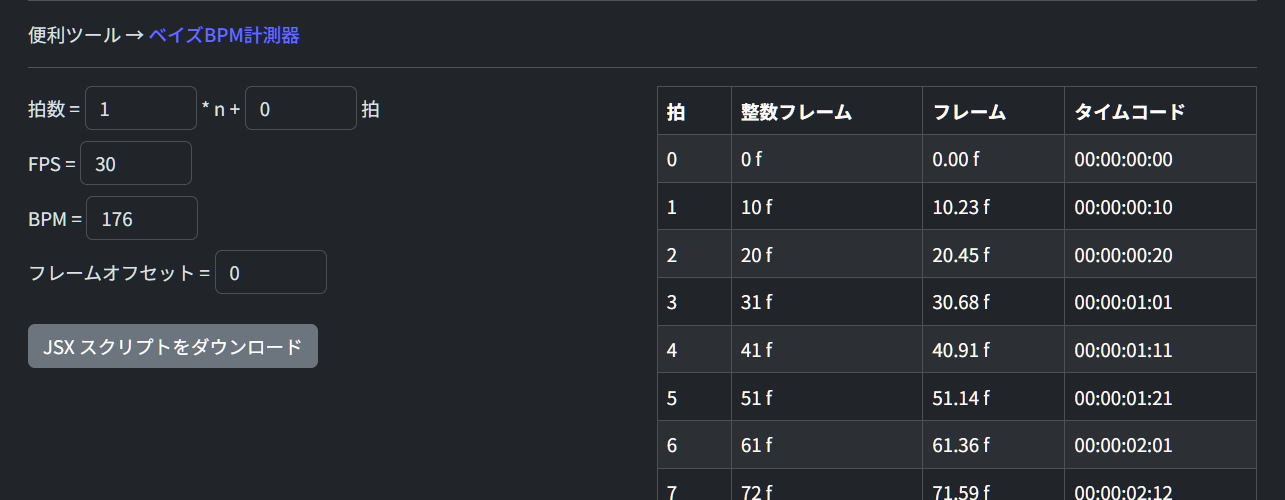Click the frame value 0.00 f

coord(957,159)
